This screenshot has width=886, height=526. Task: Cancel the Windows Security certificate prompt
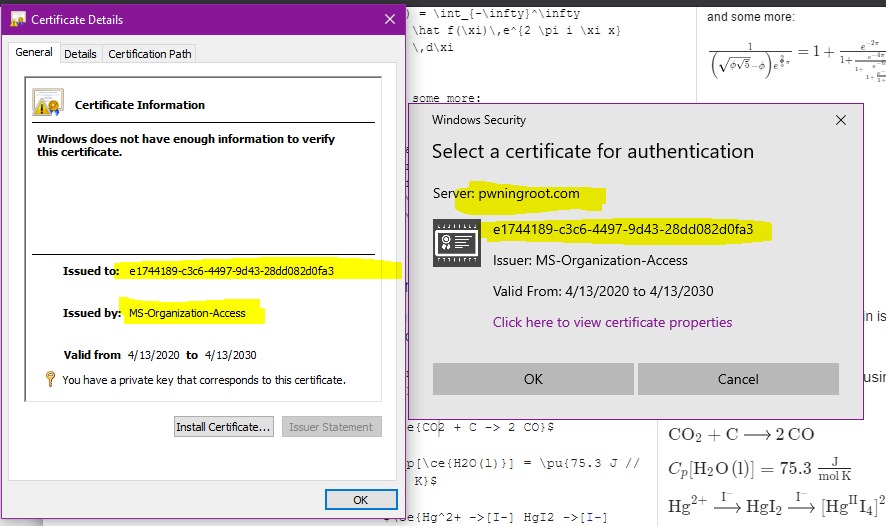coord(738,379)
